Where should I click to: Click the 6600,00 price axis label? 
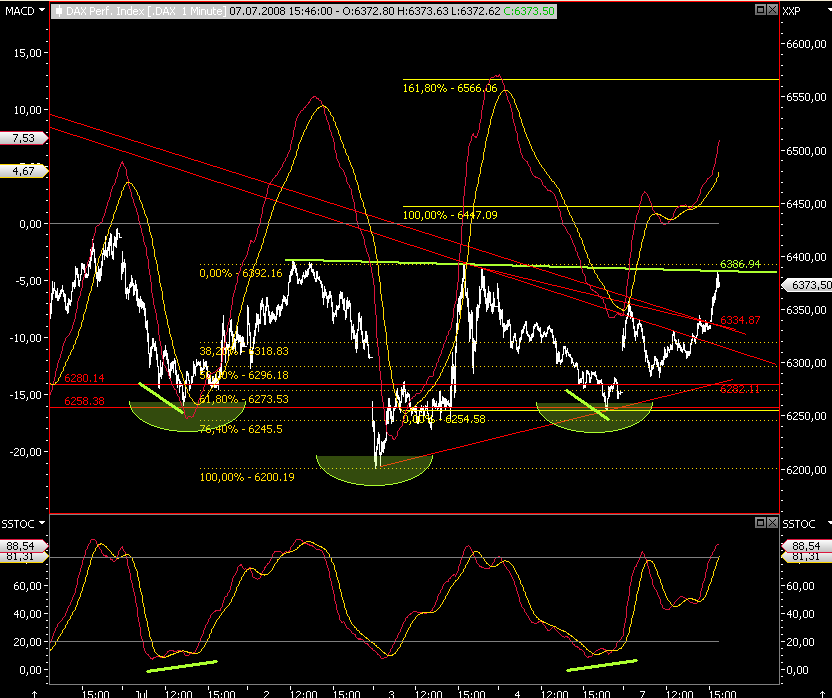[x=806, y=44]
